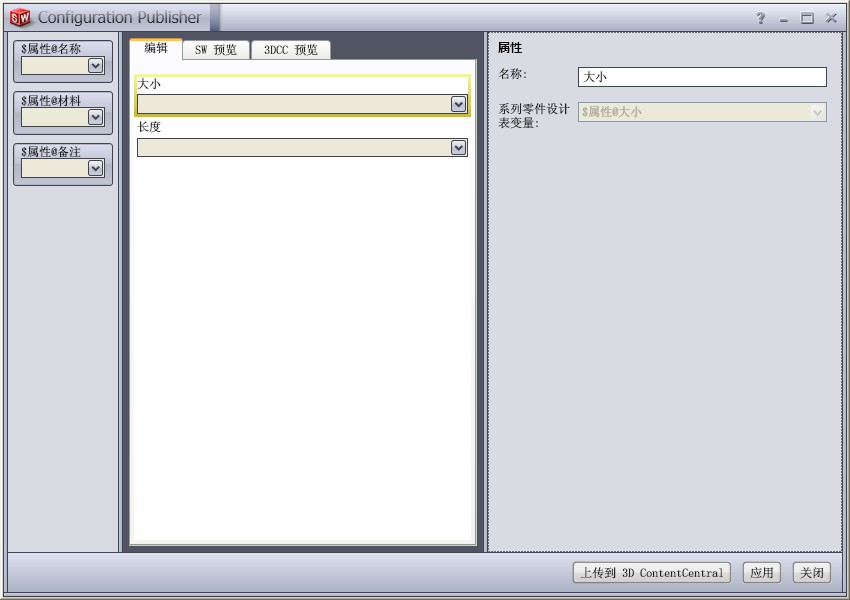Open the 长度 combo box list
This screenshot has height=600, width=850.
coord(459,148)
